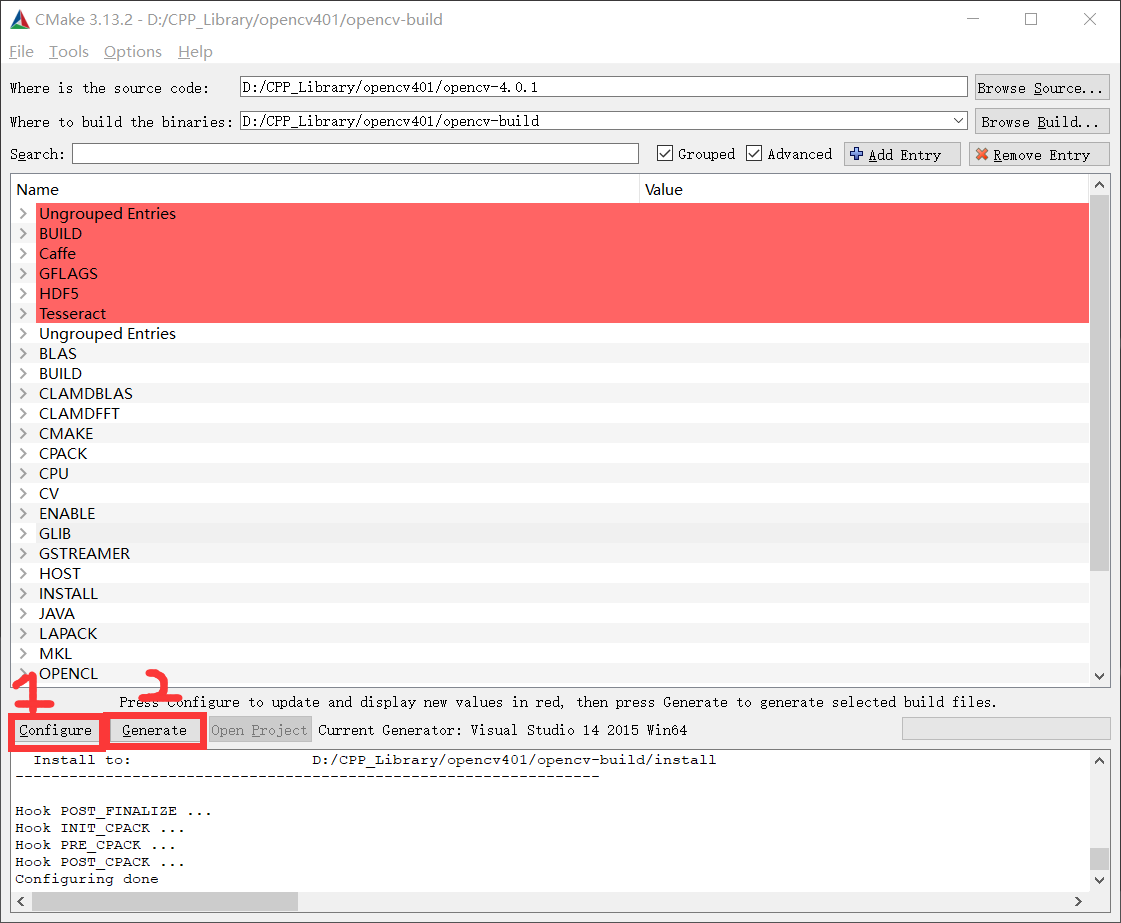Screen dimensions: 1121x923
Task: Open the Tools menu
Action: pyautogui.click(x=68, y=51)
